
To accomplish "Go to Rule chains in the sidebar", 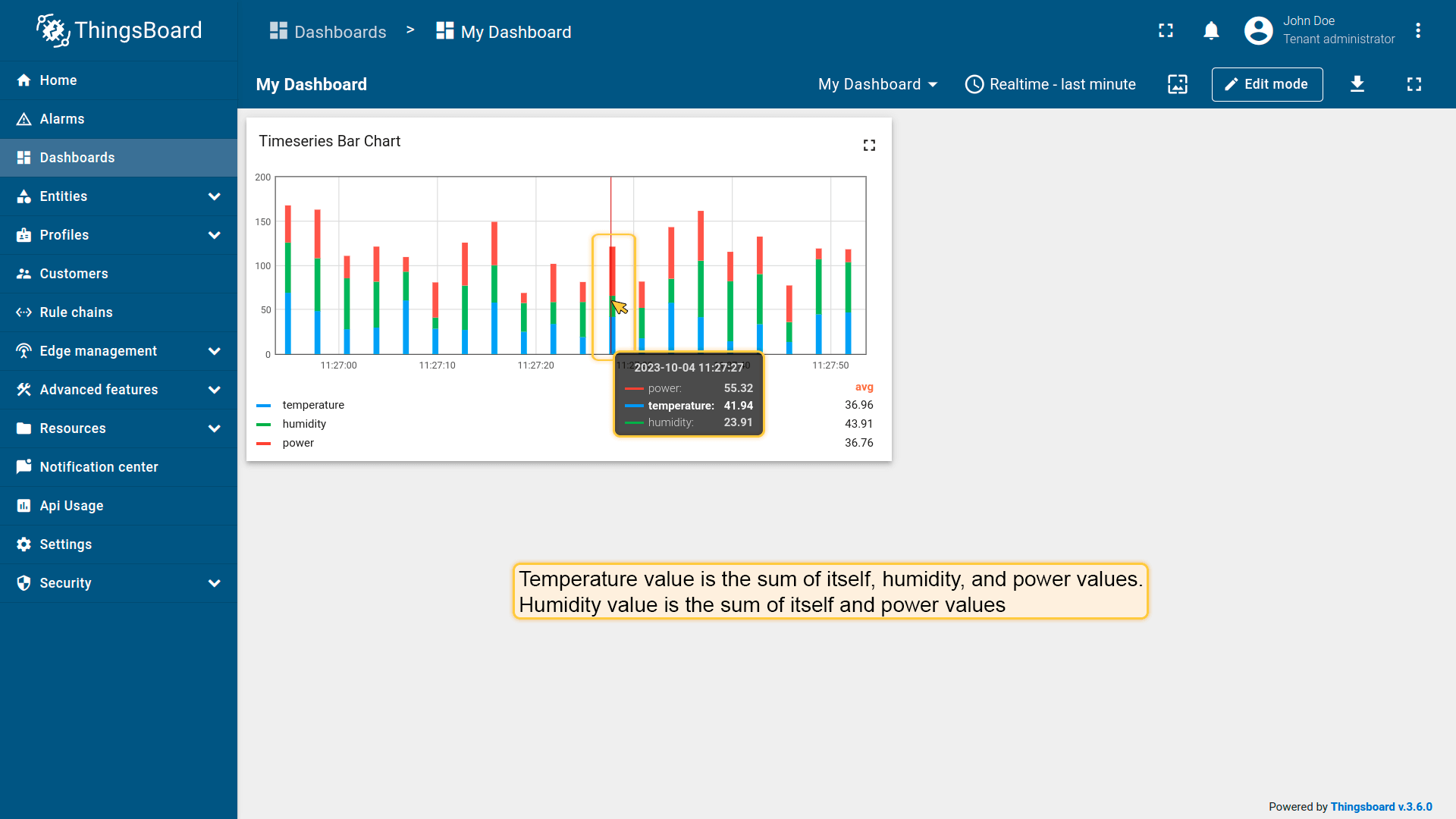I will coord(76,312).
